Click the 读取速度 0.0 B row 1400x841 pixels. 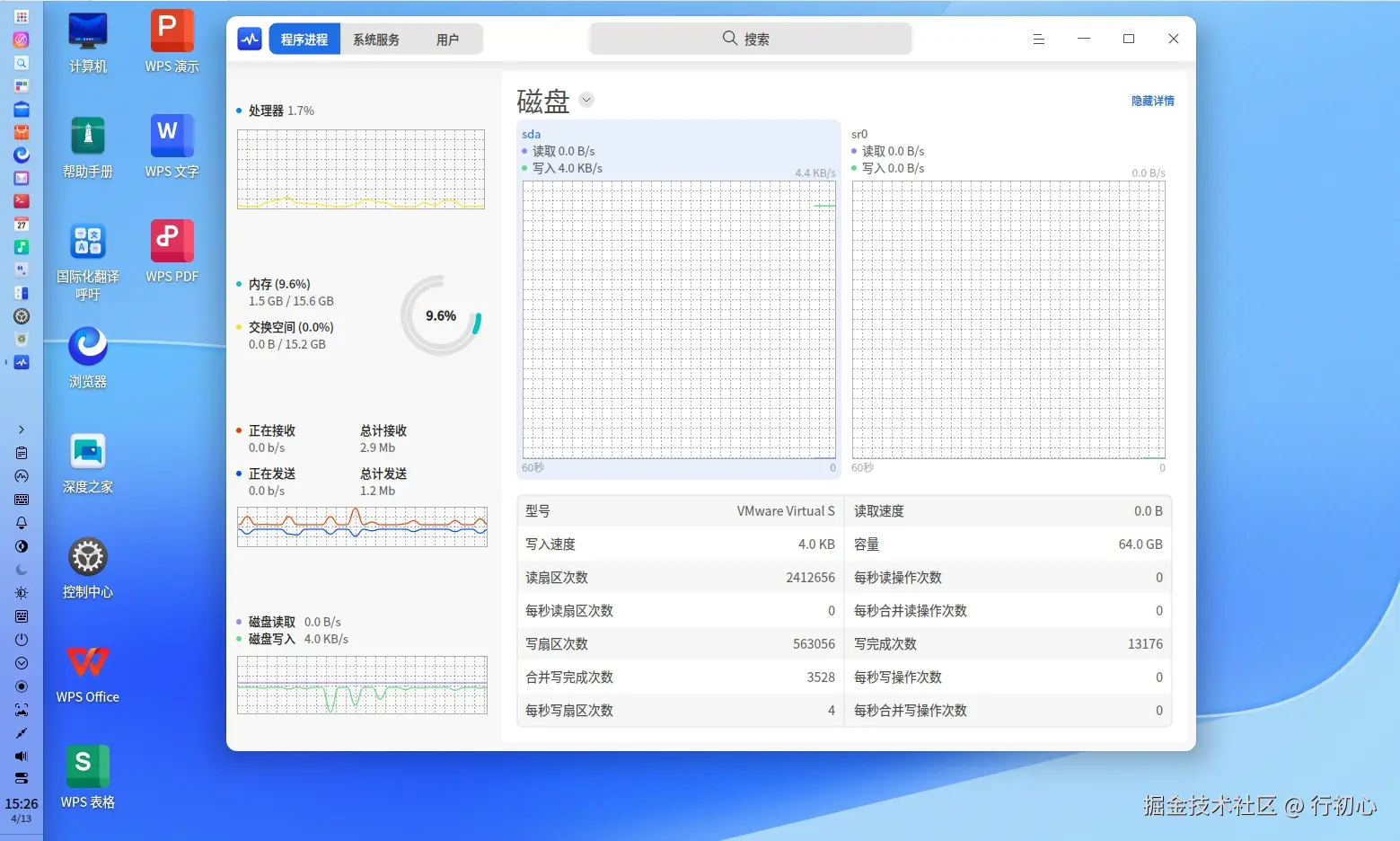tap(1008, 511)
